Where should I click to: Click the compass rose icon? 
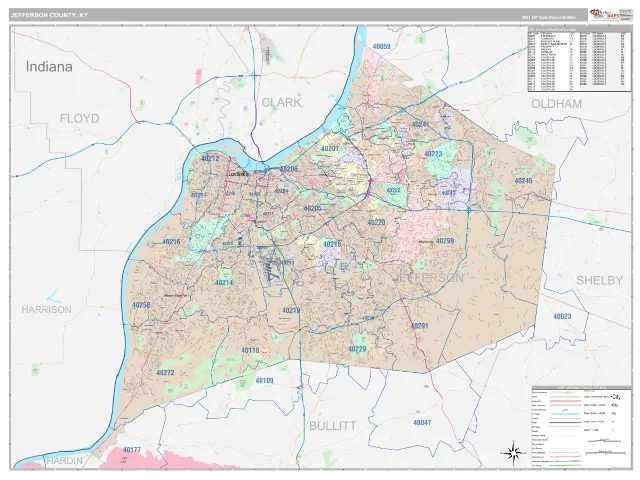[513, 453]
